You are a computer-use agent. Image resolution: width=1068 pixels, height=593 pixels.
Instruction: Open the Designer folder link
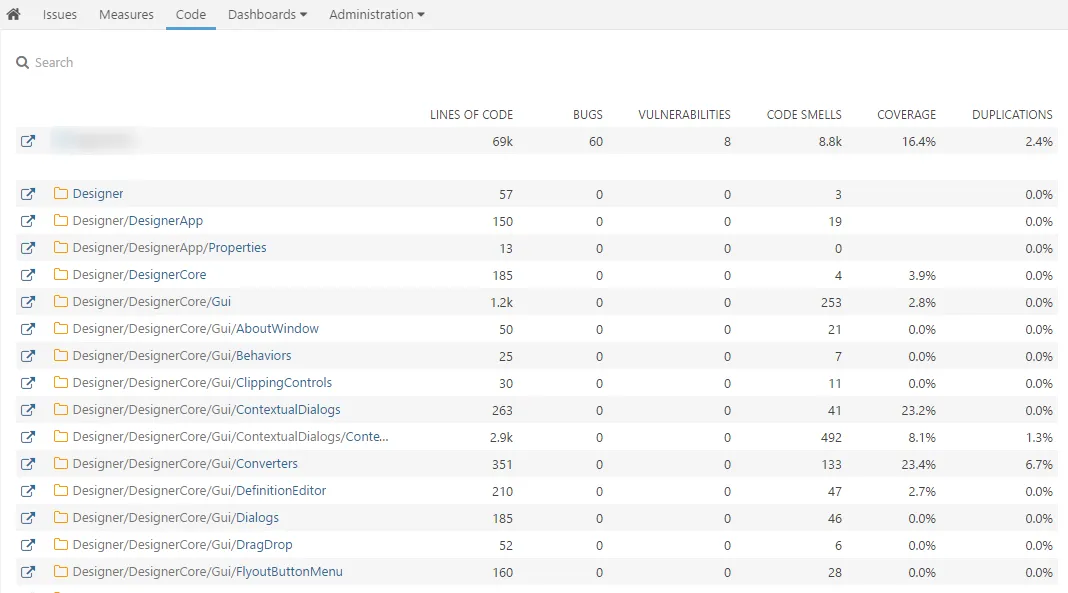click(98, 194)
